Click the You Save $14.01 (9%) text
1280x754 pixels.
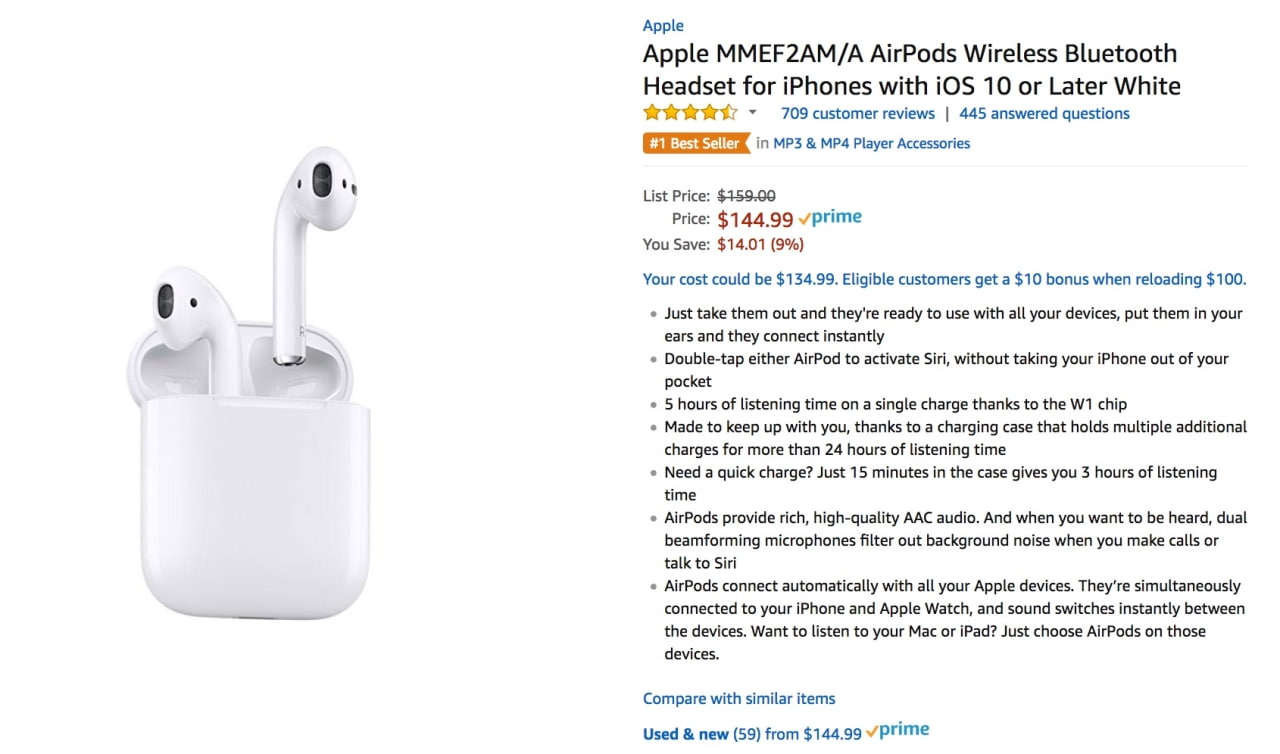(760, 244)
